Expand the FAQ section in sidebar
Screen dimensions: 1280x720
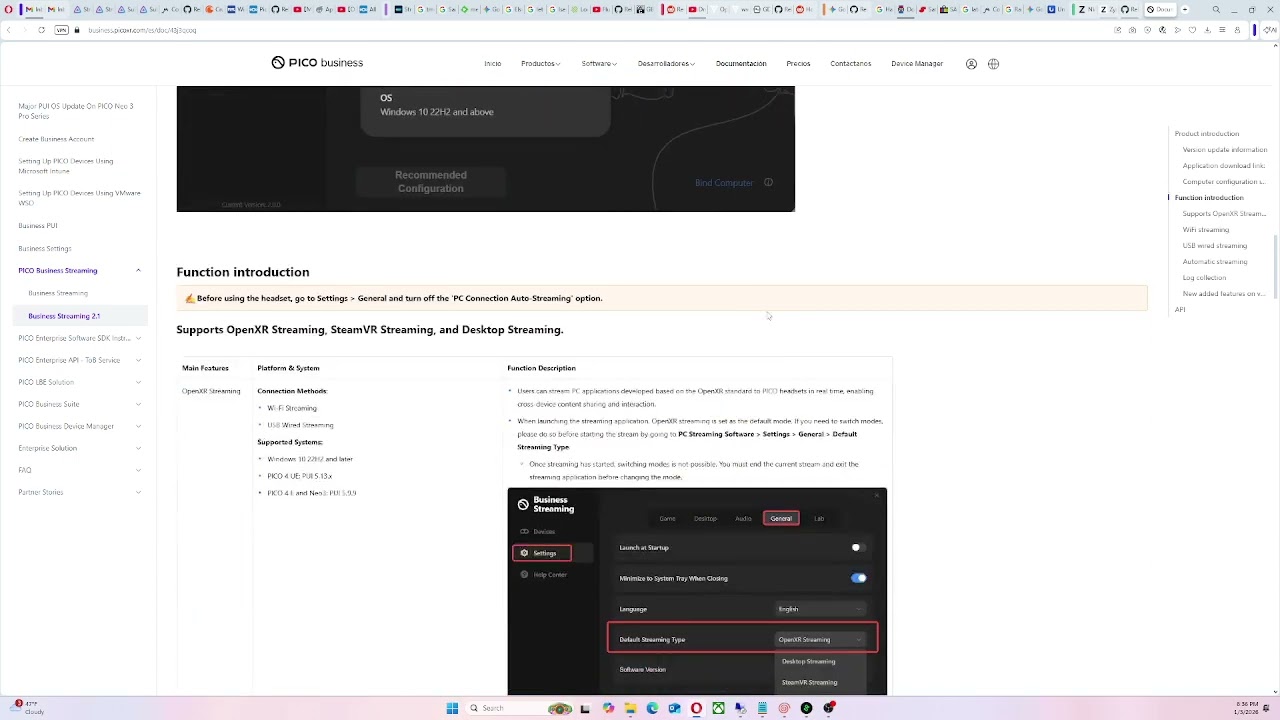138,470
